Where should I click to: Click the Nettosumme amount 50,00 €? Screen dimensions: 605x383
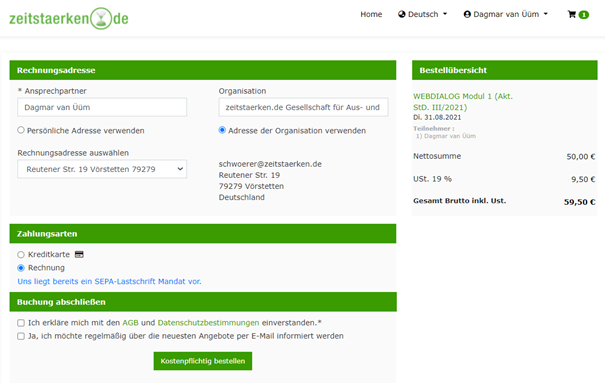pyautogui.click(x=581, y=157)
